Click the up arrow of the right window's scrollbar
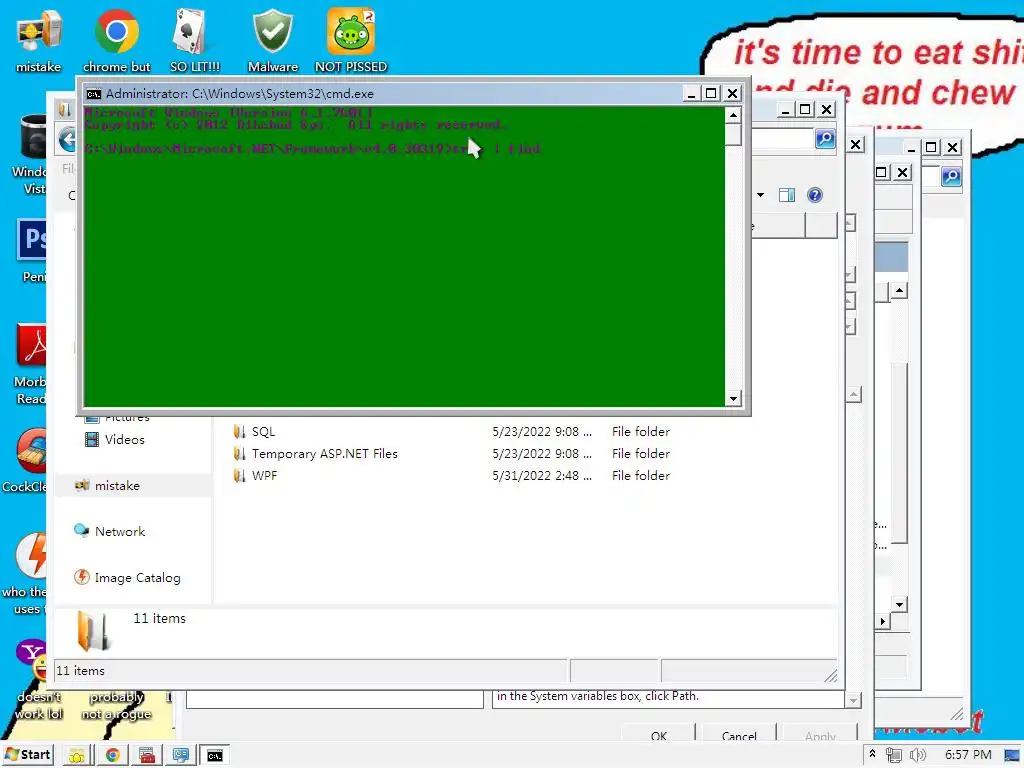The height and width of the screenshot is (768, 1024). coord(899,290)
